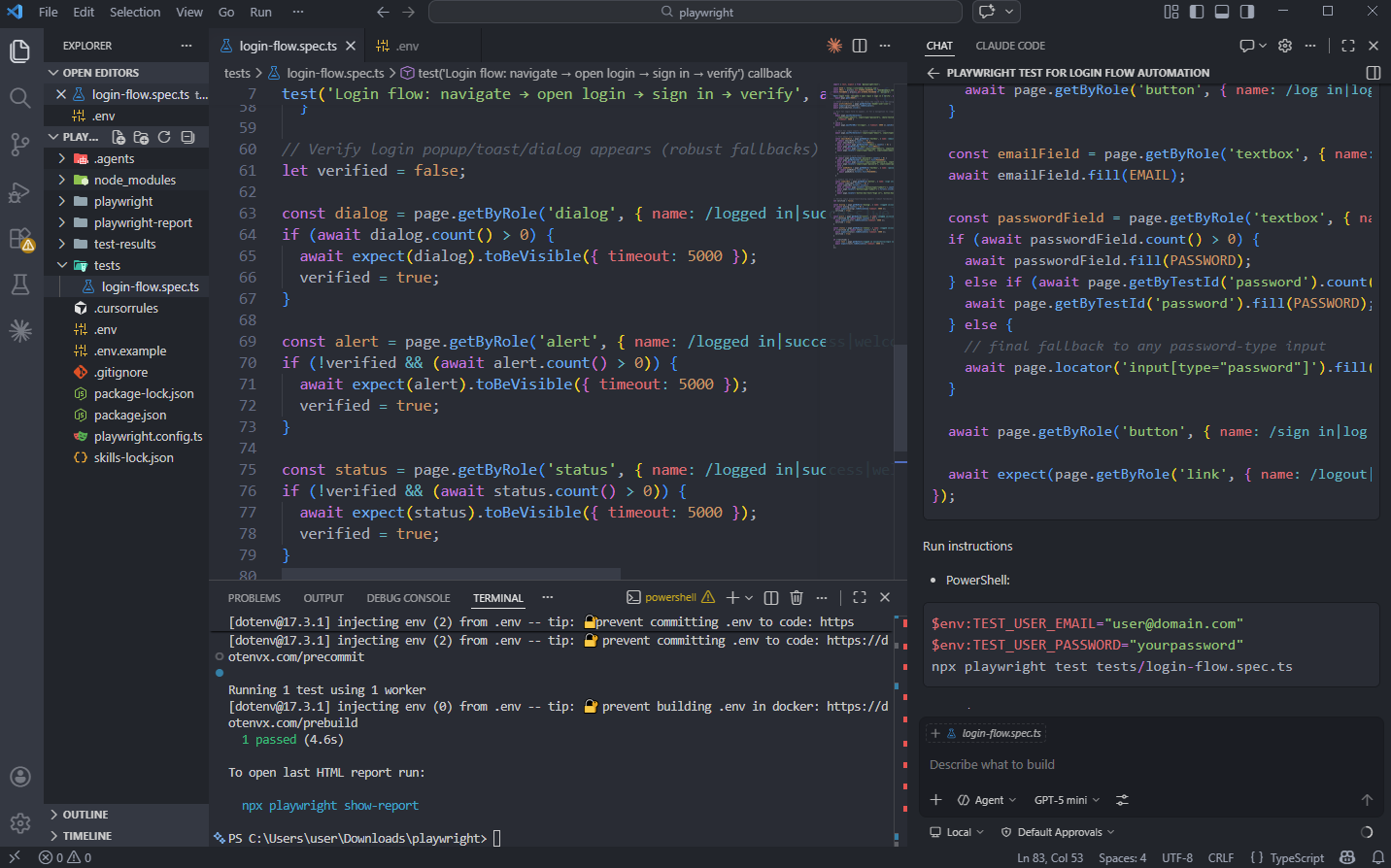The height and width of the screenshot is (868, 1391).
Task: Open the Extensions view
Action: coord(19,239)
